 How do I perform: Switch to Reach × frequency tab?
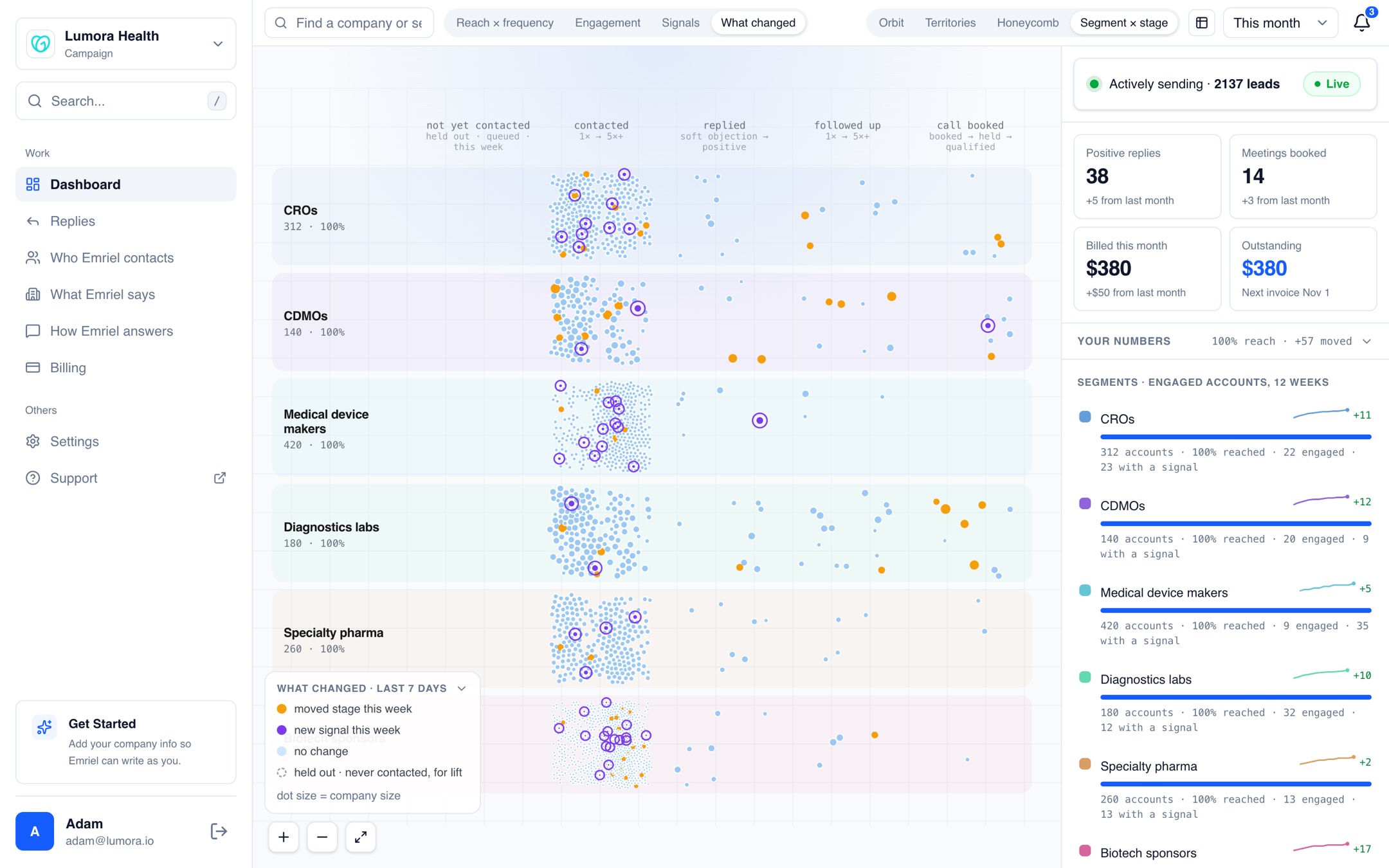(505, 23)
